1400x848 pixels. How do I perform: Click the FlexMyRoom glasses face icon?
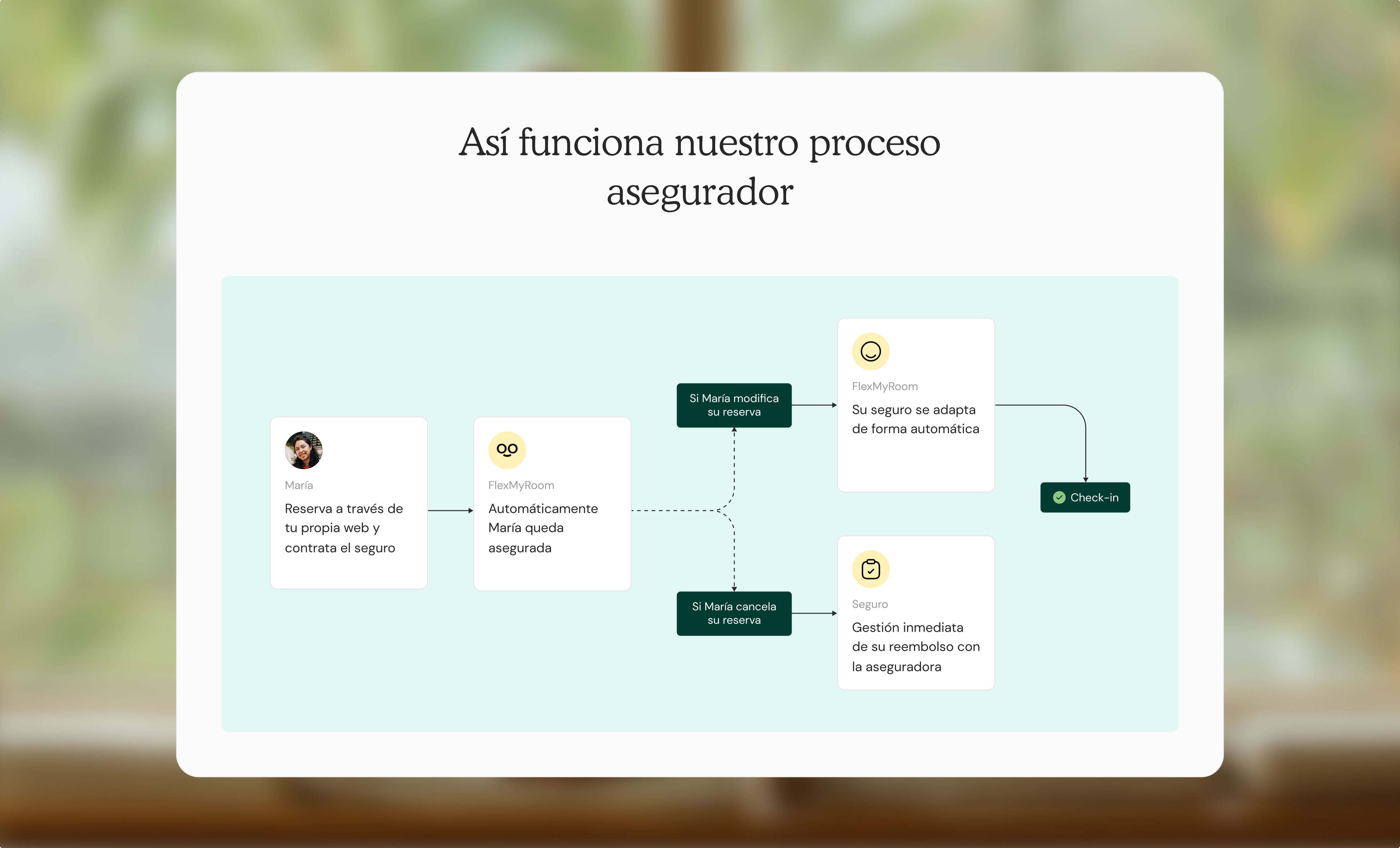(507, 450)
